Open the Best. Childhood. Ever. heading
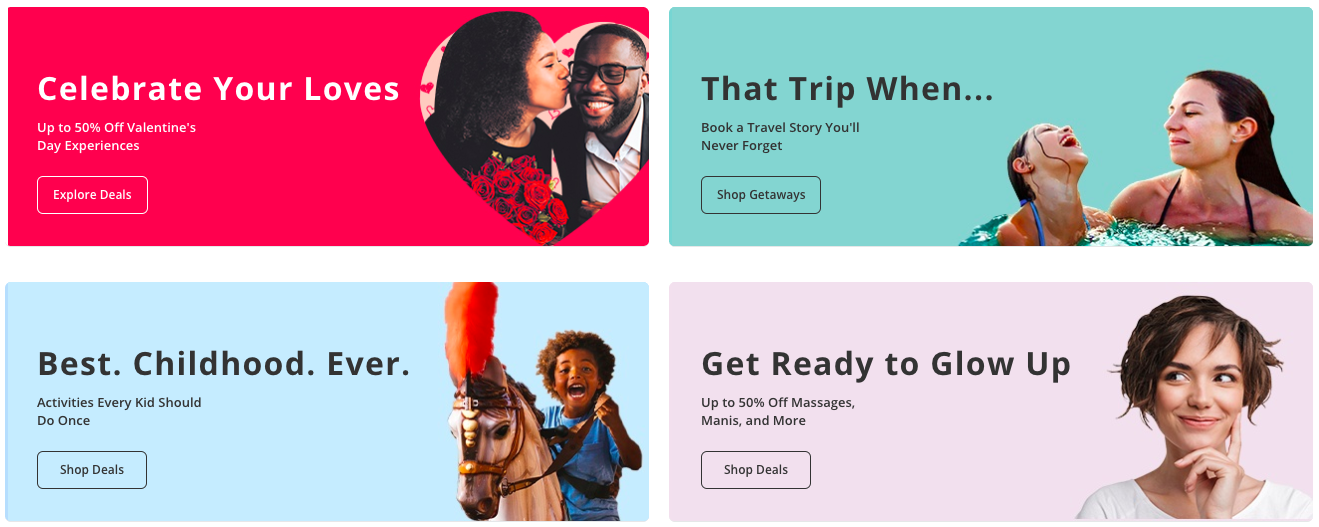This screenshot has width=1319, height=527. pos(224,363)
